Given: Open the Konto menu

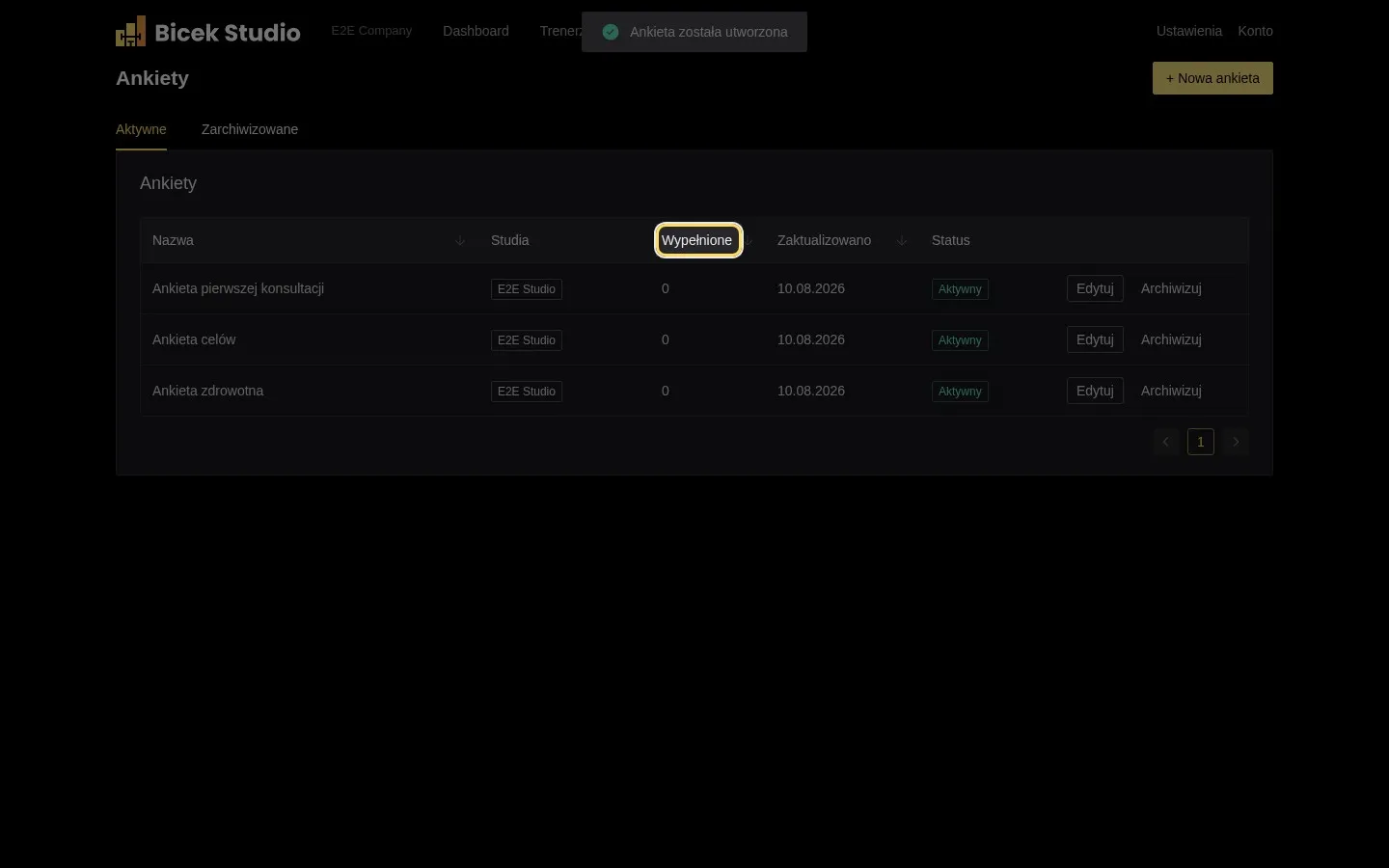Looking at the screenshot, I should [1255, 31].
